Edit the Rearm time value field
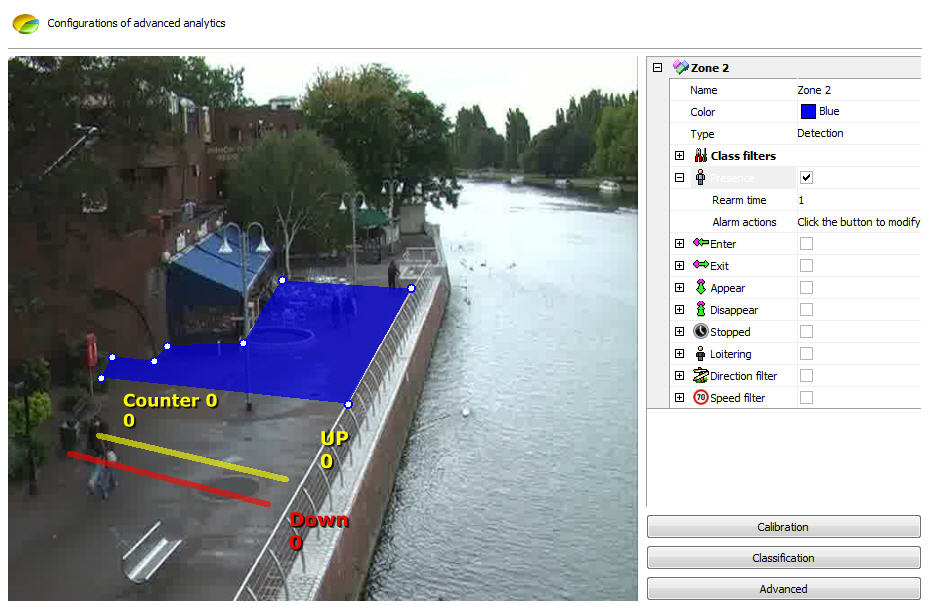The height and width of the screenshot is (607, 930). point(856,200)
